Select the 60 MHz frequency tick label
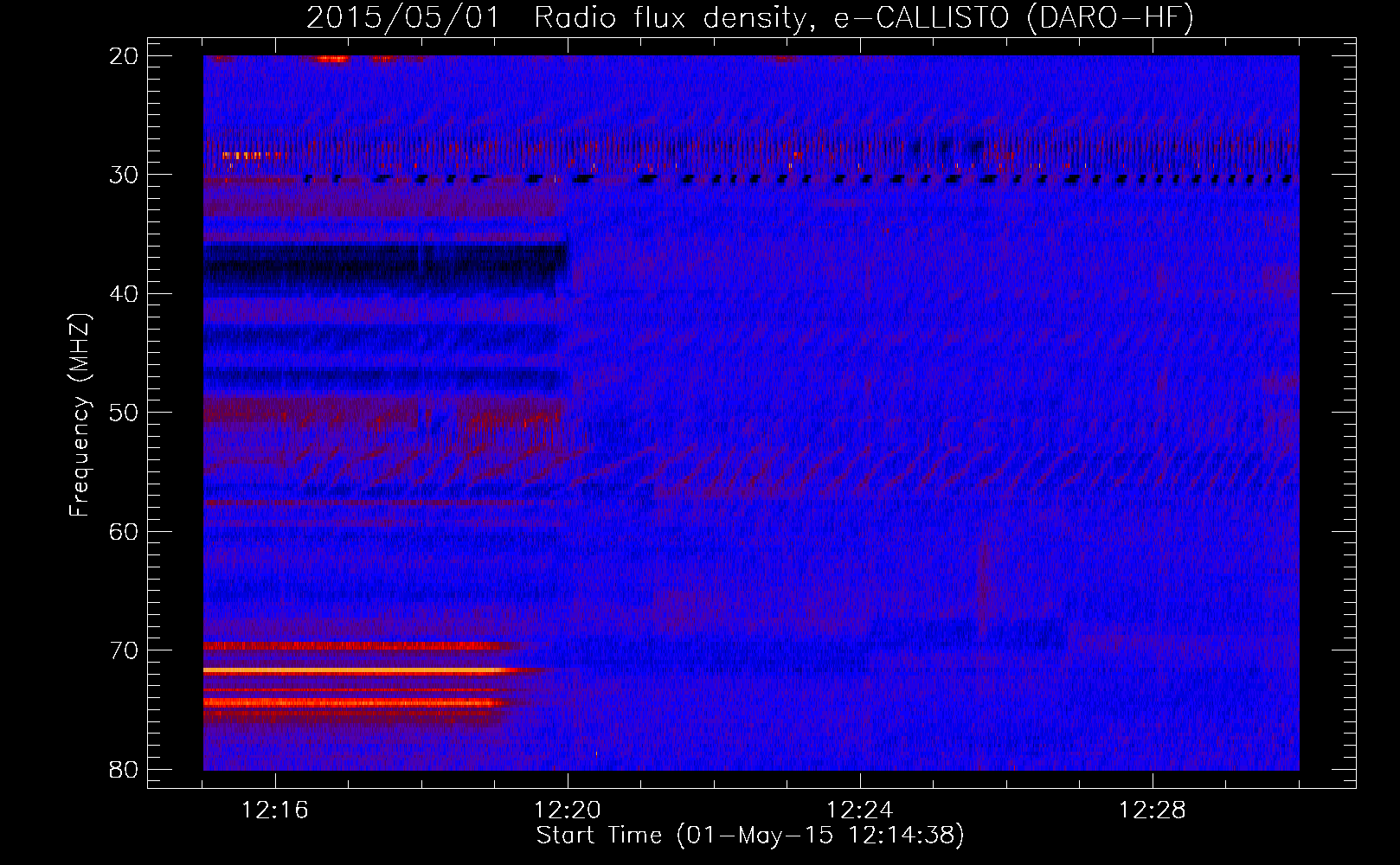This screenshot has width=1400, height=865. click(125, 531)
